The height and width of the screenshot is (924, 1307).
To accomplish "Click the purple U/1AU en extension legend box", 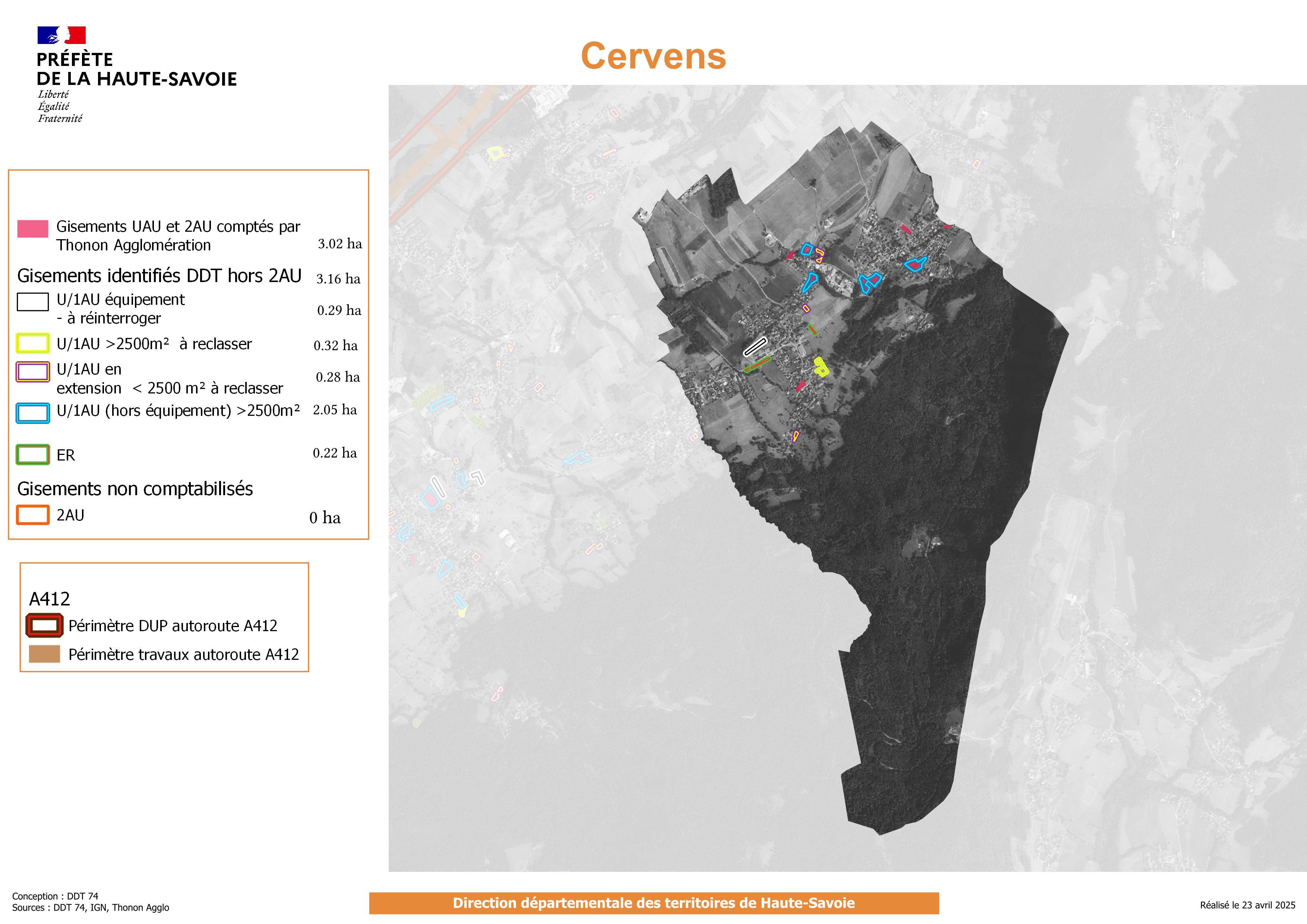I will pyautogui.click(x=32, y=372).
